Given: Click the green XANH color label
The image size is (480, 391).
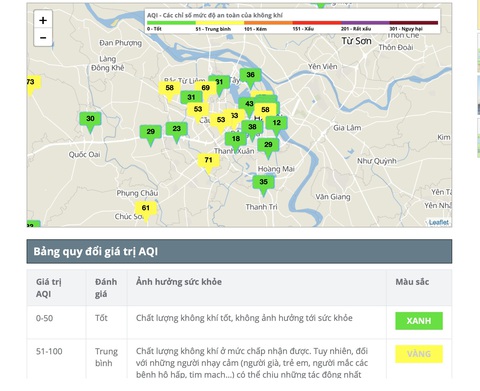Looking at the screenshot, I should tap(419, 321).
